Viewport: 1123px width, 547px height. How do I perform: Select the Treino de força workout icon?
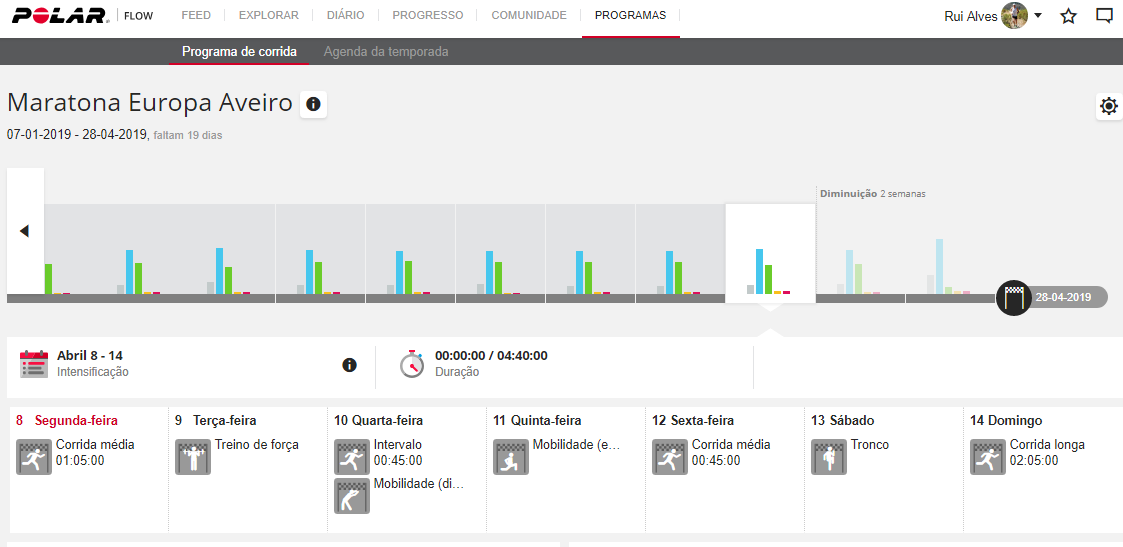pos(192,457)
